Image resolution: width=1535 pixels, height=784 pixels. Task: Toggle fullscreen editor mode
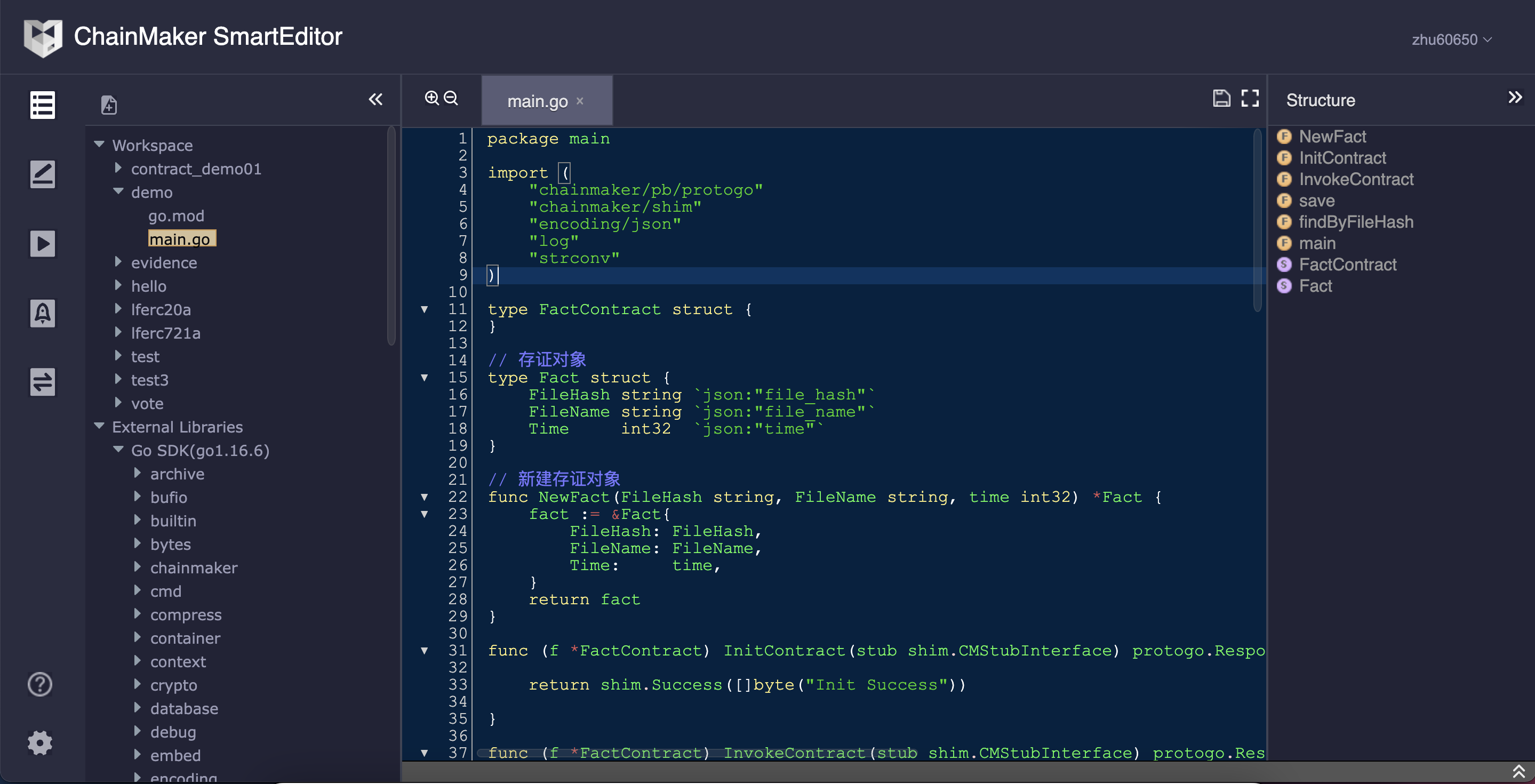pyautogui.click(x=1250, y=98)
